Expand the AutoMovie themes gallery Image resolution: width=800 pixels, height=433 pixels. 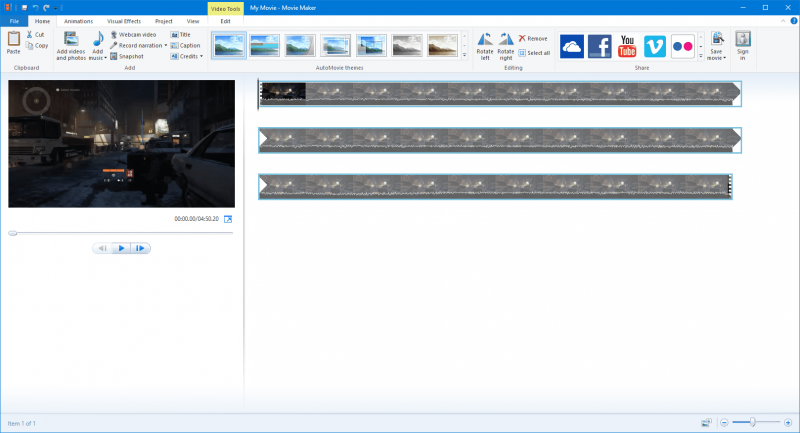pyautogui.click(x=464, y=56)
